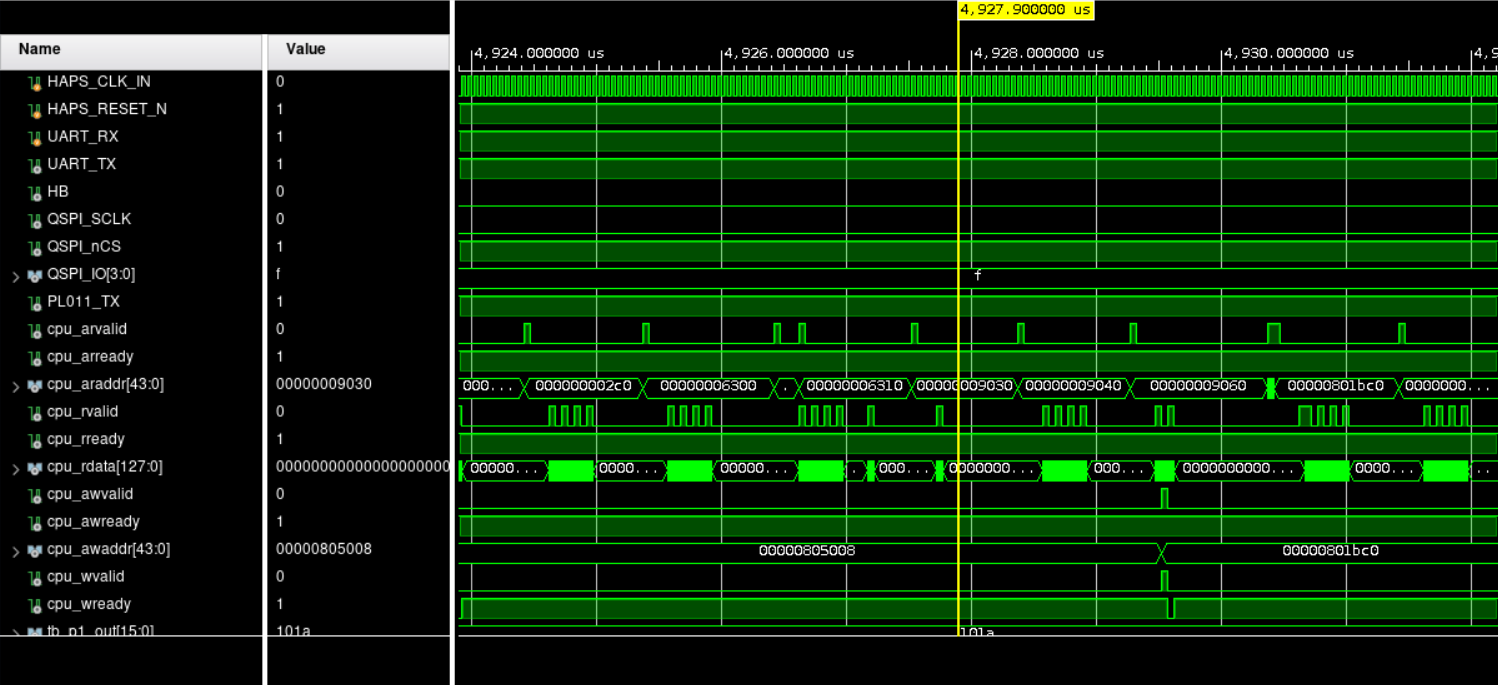Select the cpu_rvalid signal name
This screenshot has width=1498, height=685.
click(82, 412)
